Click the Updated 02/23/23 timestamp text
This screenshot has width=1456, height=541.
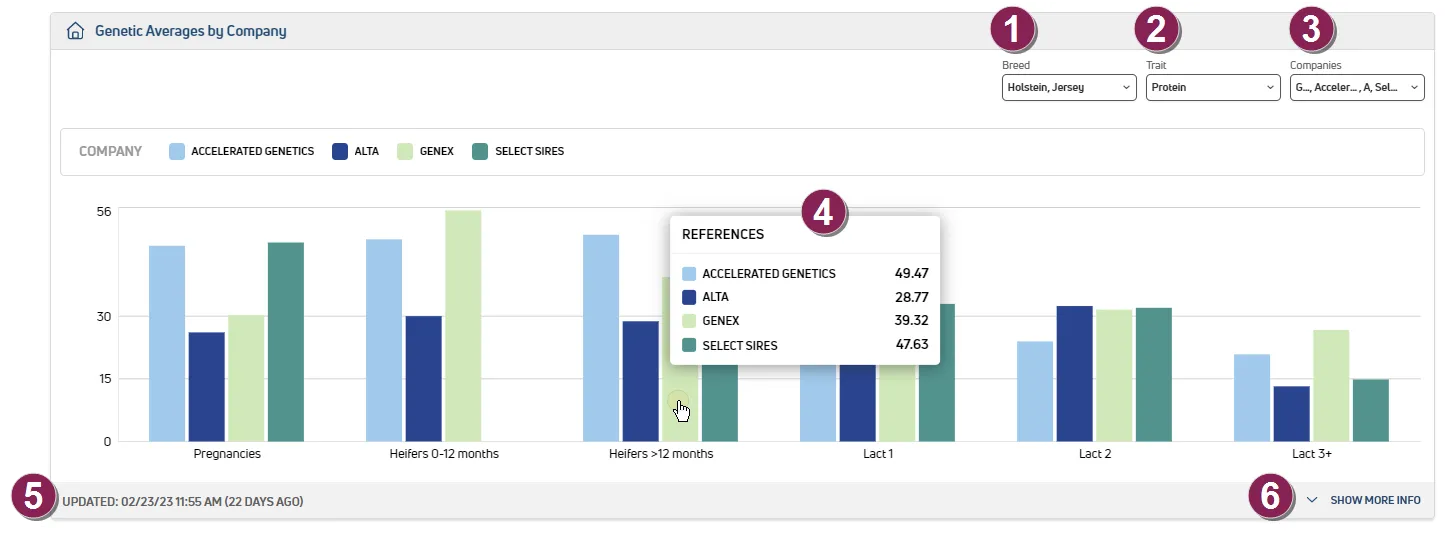coord(183,500)
